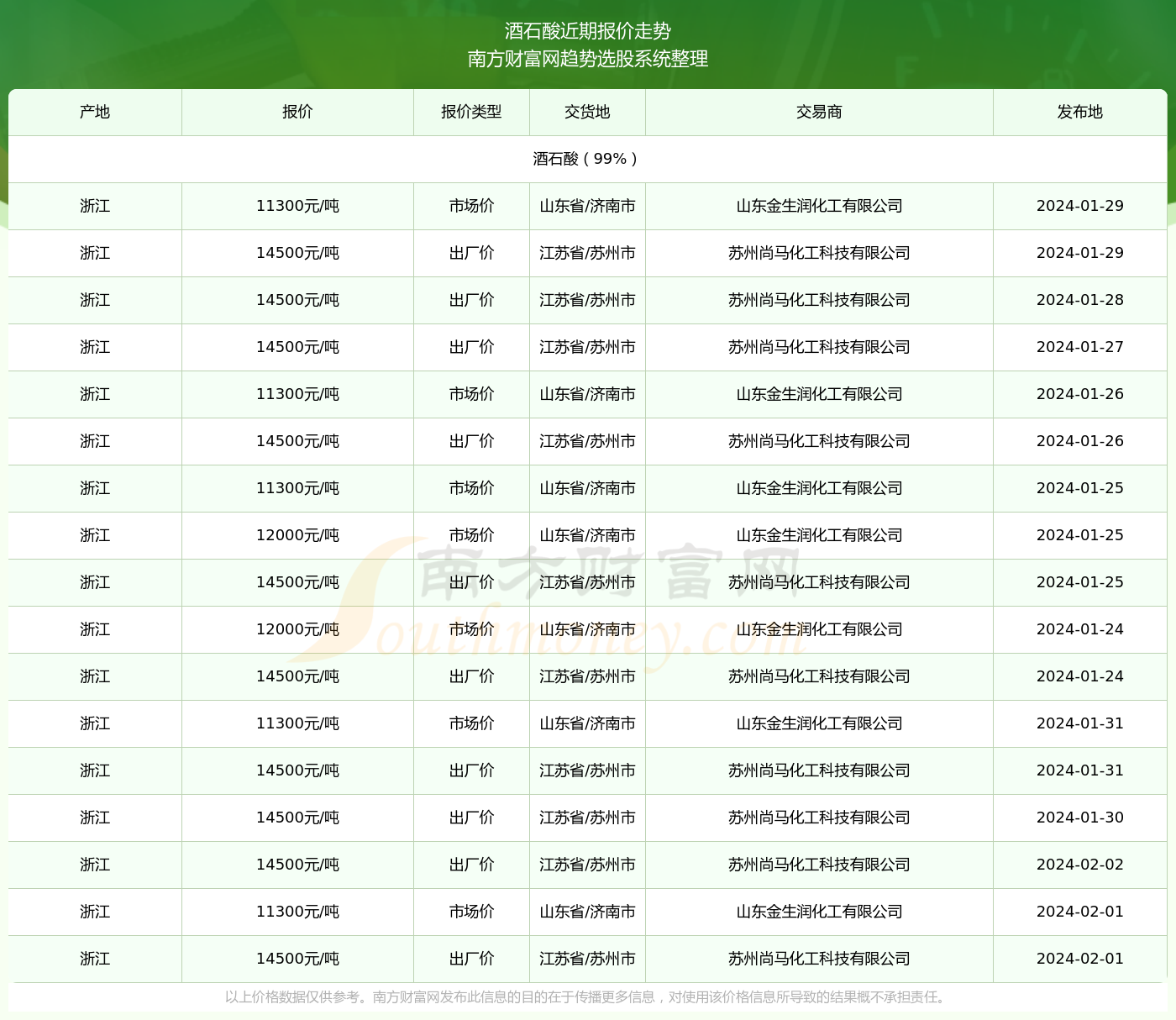
Task: Click 山东金生润化工有限公司 in the 2024-02-01 row
Action: [x=819, y=912]
